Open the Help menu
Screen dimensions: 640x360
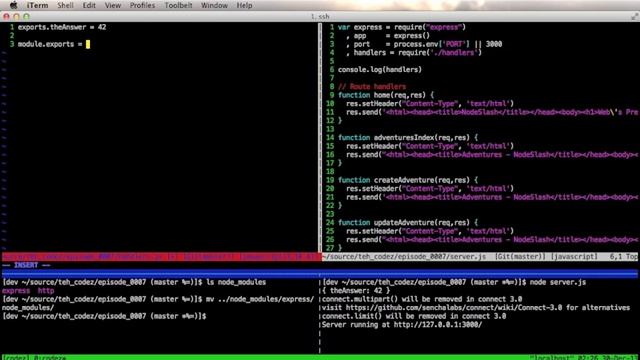(x=244, y=5)
